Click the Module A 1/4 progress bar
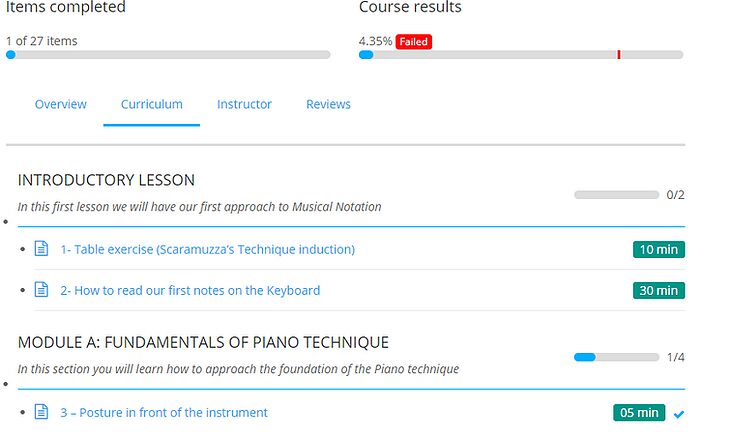Screen dimensions: 733x432 tap(614, 357)
